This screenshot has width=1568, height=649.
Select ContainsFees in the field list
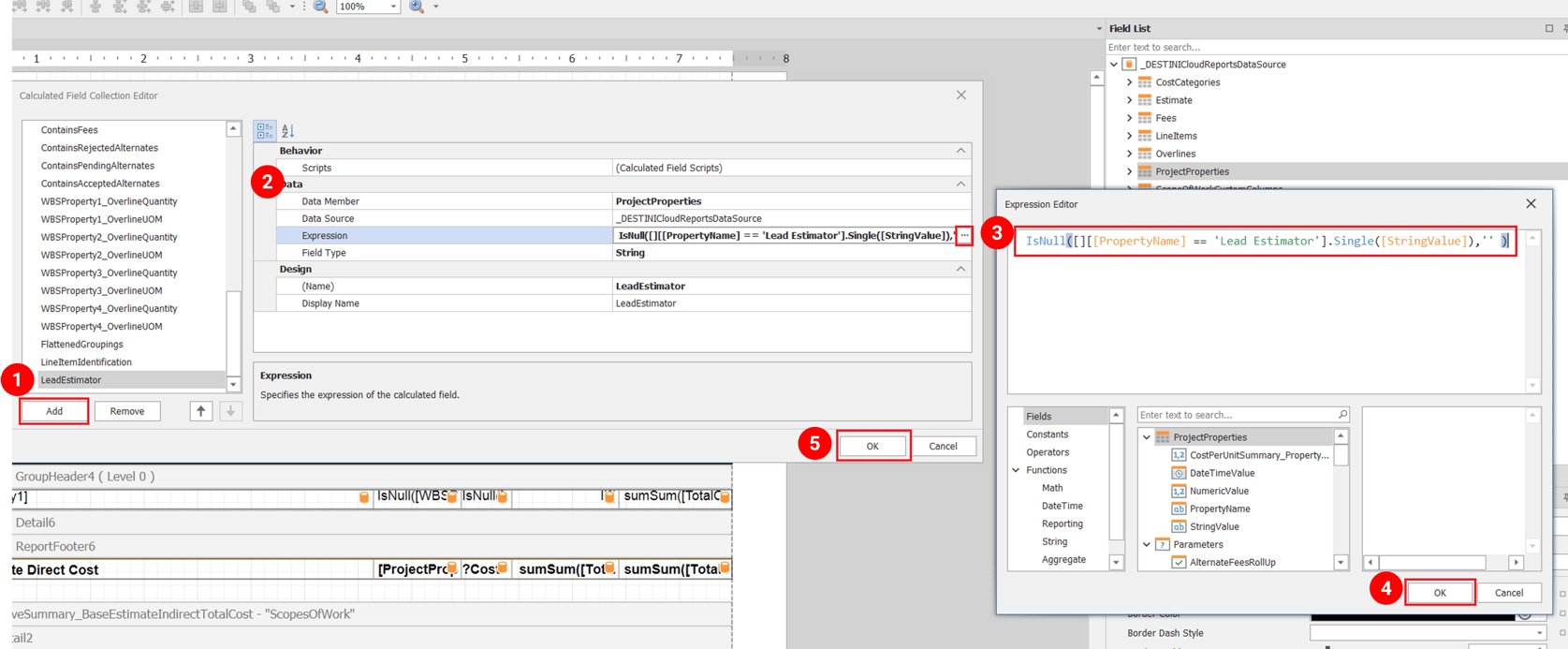click(x=69, y=130)
